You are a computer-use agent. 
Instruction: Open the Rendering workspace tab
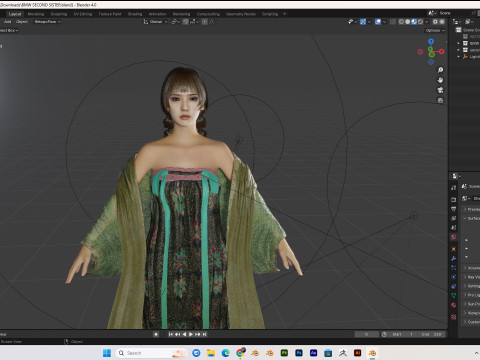(x=181, y=14)
